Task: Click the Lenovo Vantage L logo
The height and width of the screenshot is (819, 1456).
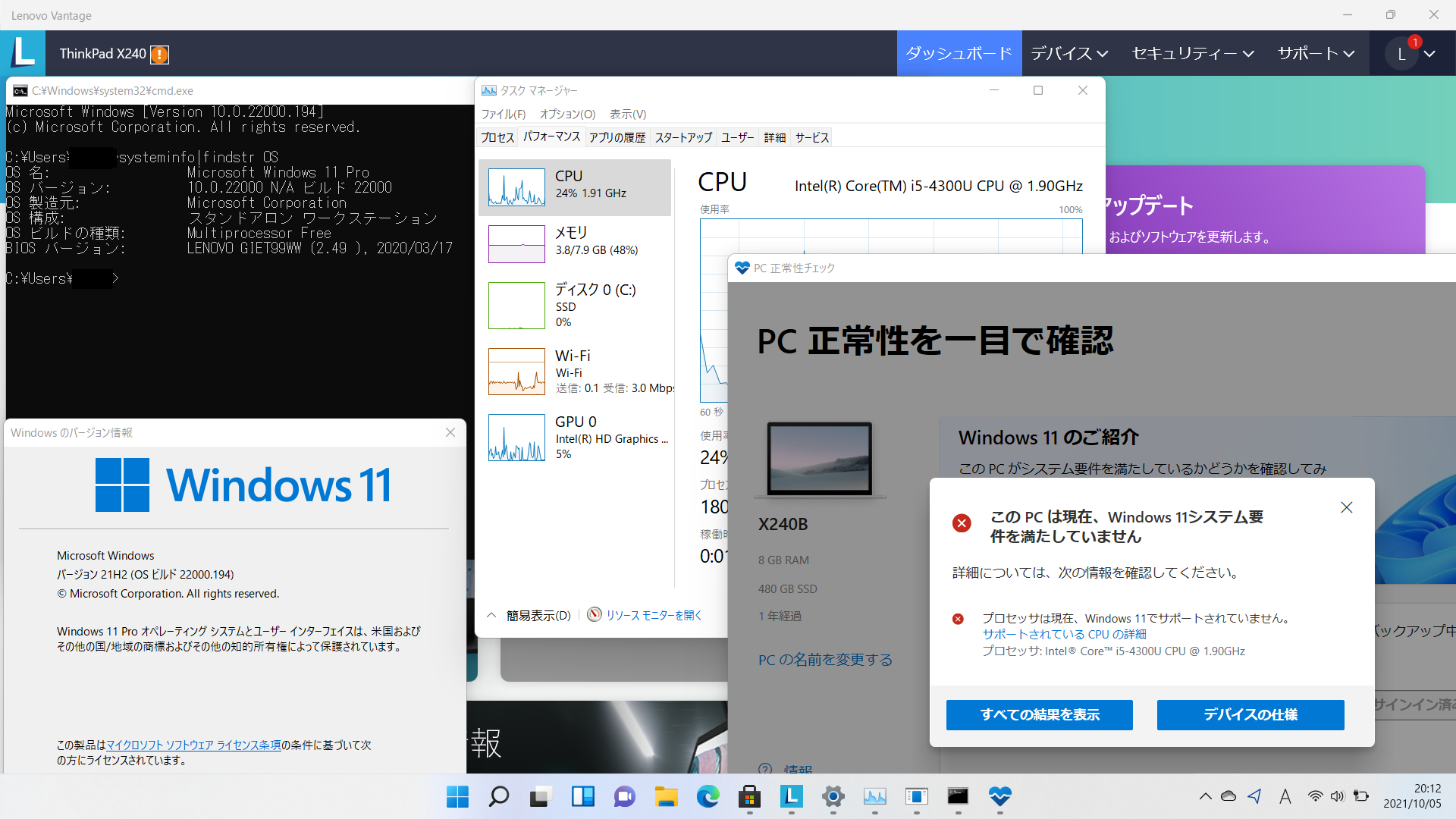Action: pyautogui.click(x=22, y=53)
